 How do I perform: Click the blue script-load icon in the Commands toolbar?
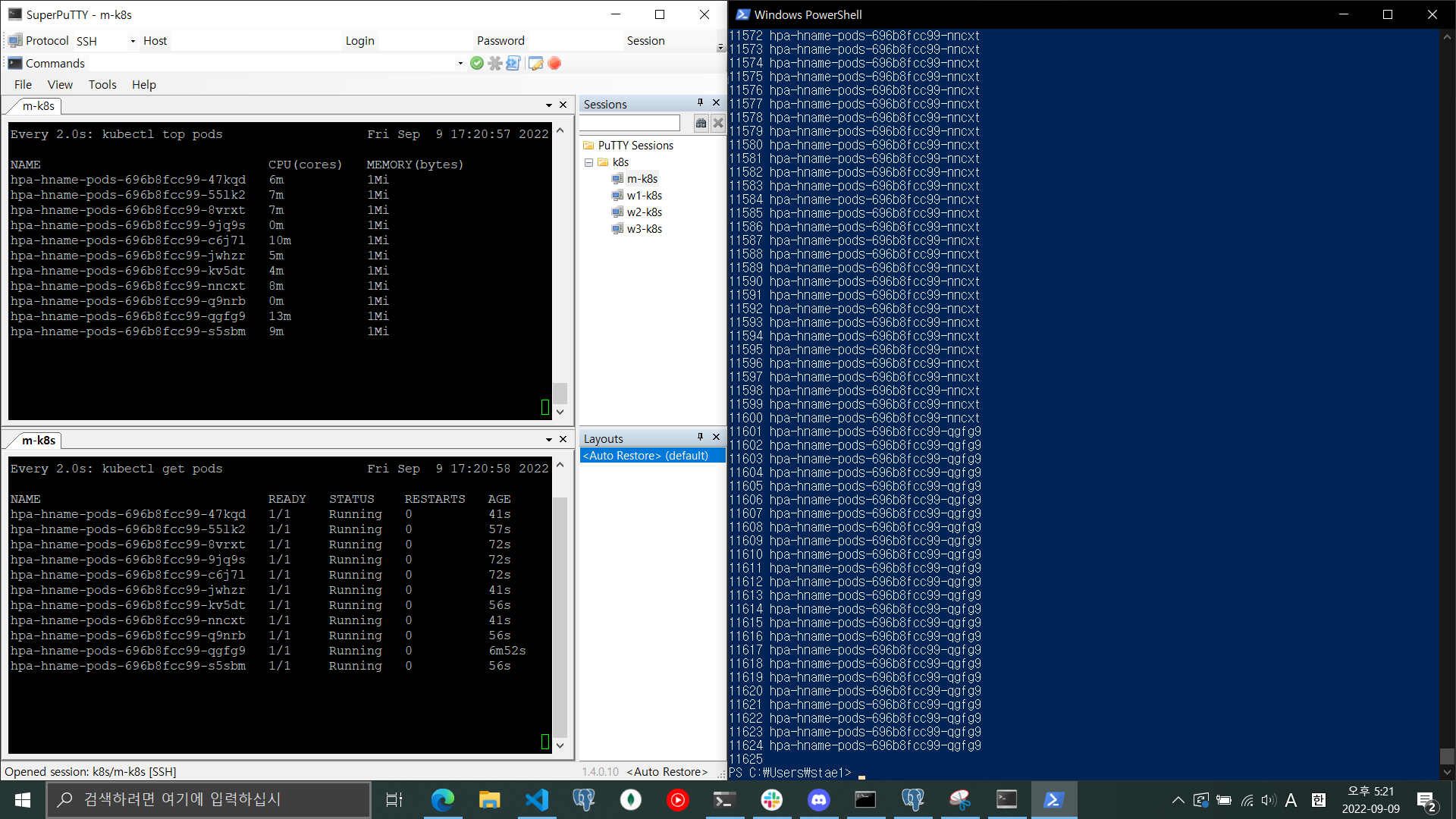point(513,64)
